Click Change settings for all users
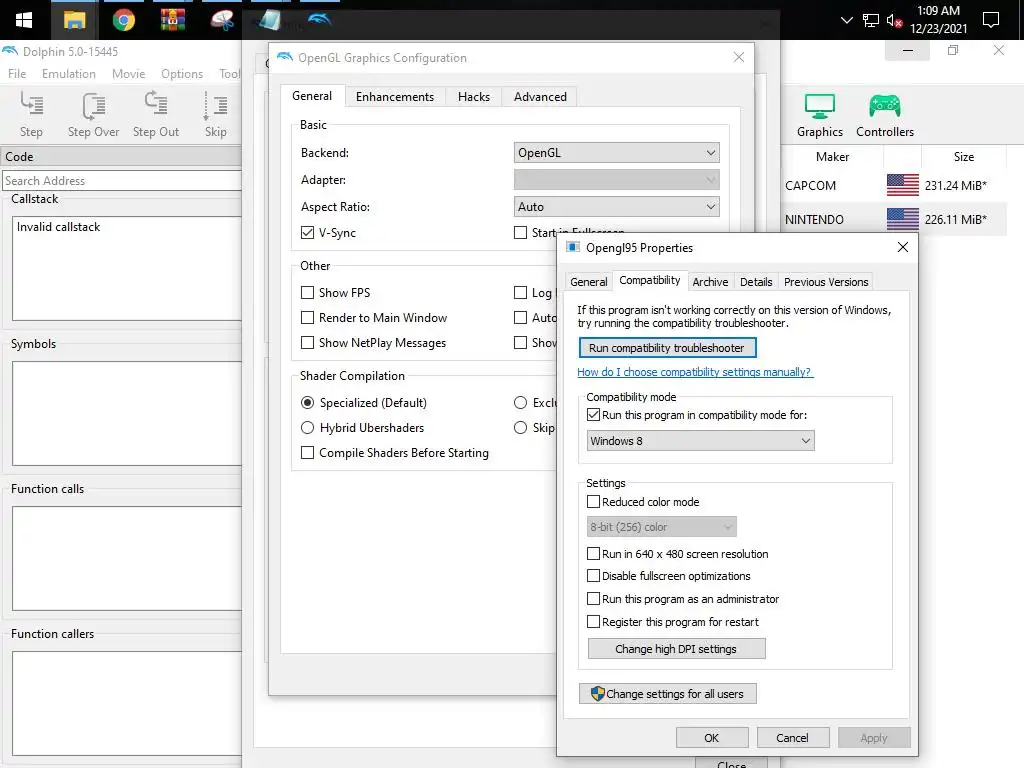The height and width of the screenshot is (768, 1024). coord(667,694)
